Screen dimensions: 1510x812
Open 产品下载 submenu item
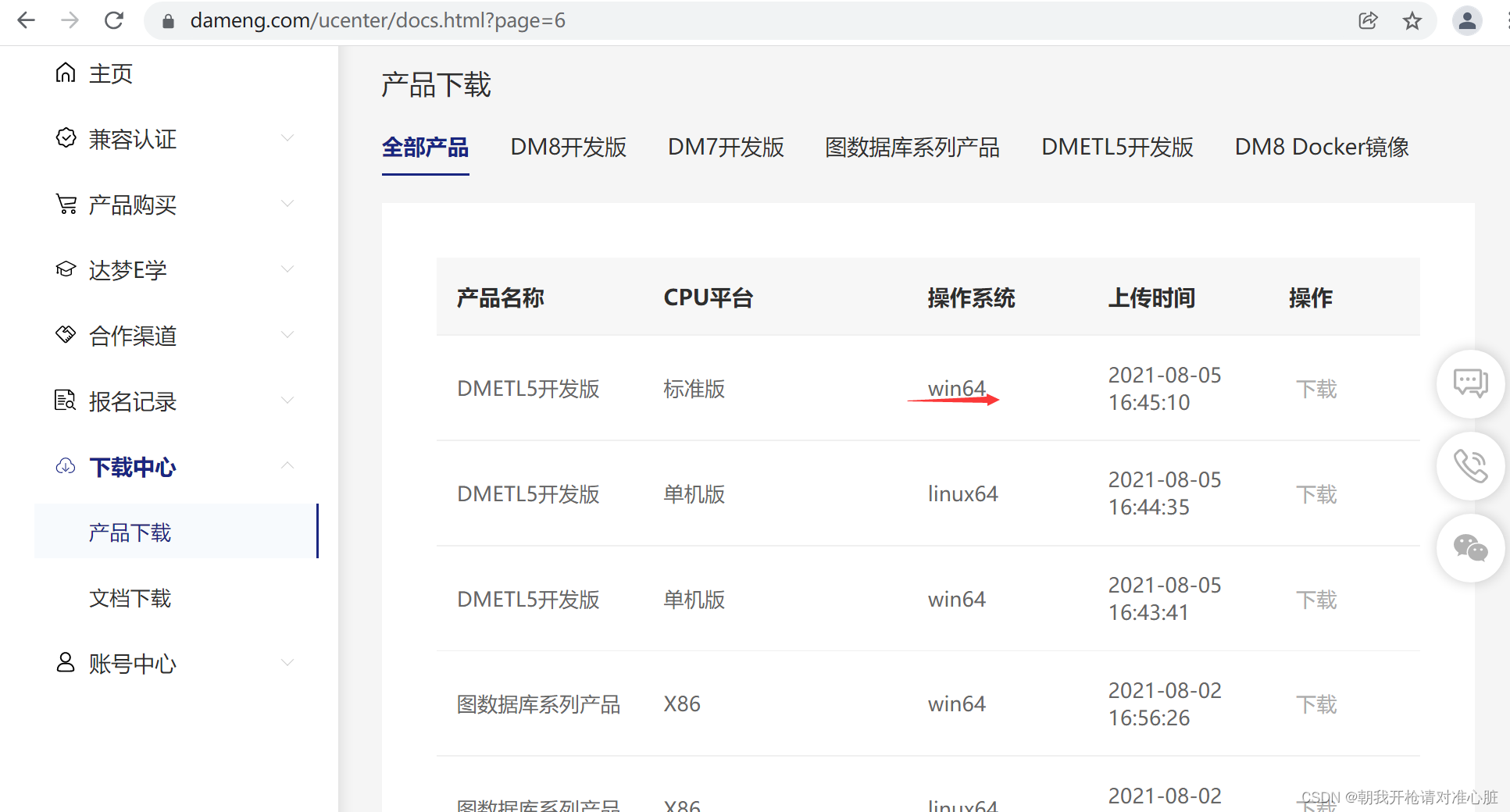pyautogui.click(x=177, y=532)
